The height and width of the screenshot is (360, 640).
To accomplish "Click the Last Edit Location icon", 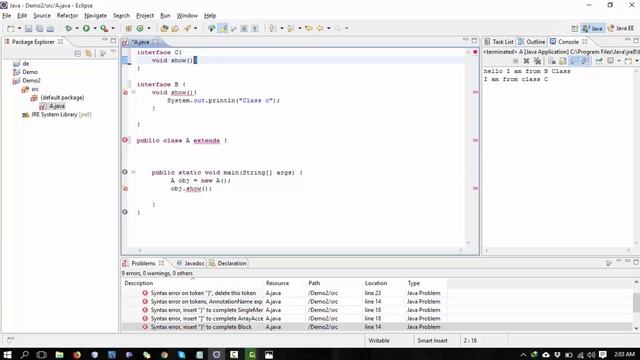I will tap(309, 28).
